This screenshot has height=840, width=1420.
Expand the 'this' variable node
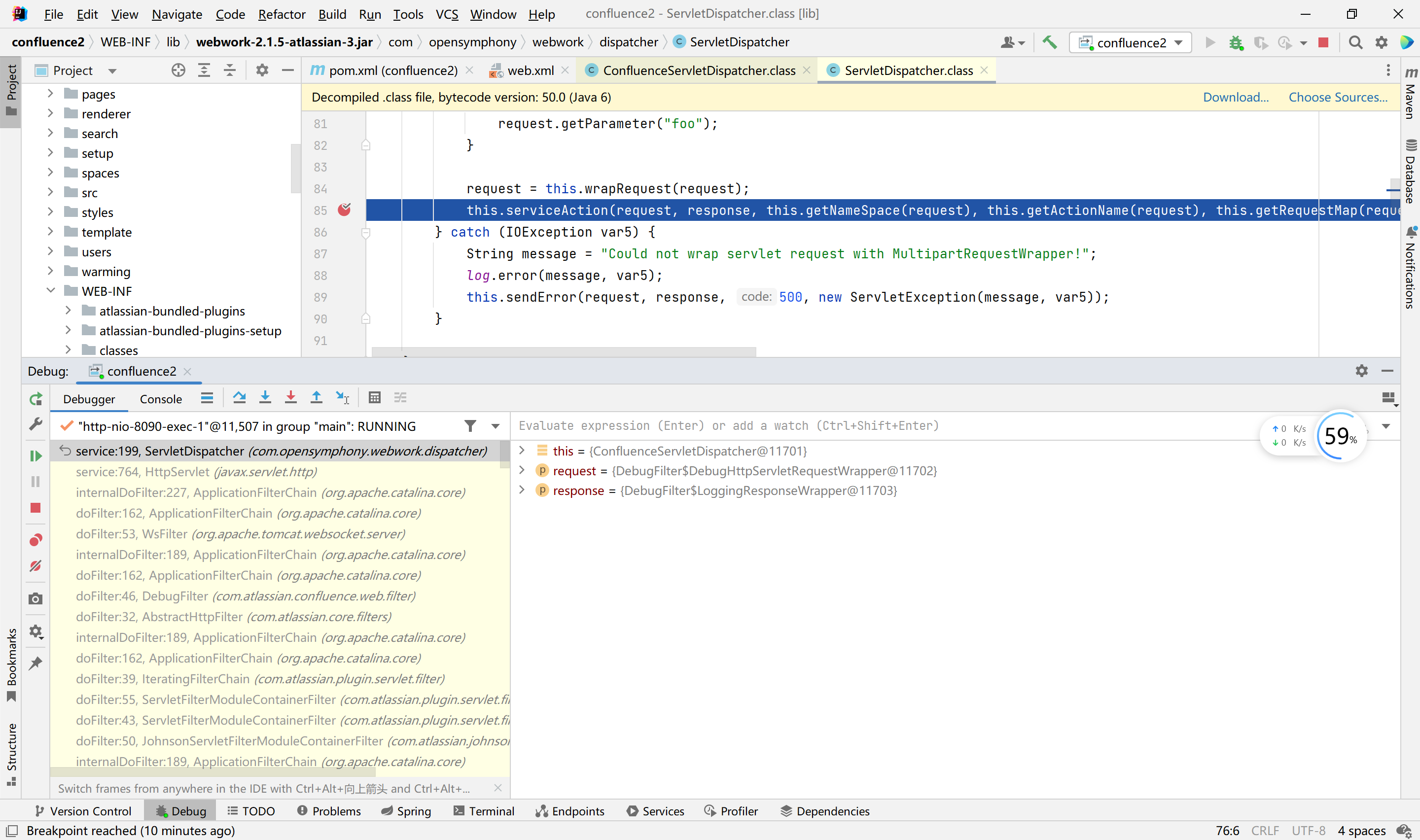point(522,451)
